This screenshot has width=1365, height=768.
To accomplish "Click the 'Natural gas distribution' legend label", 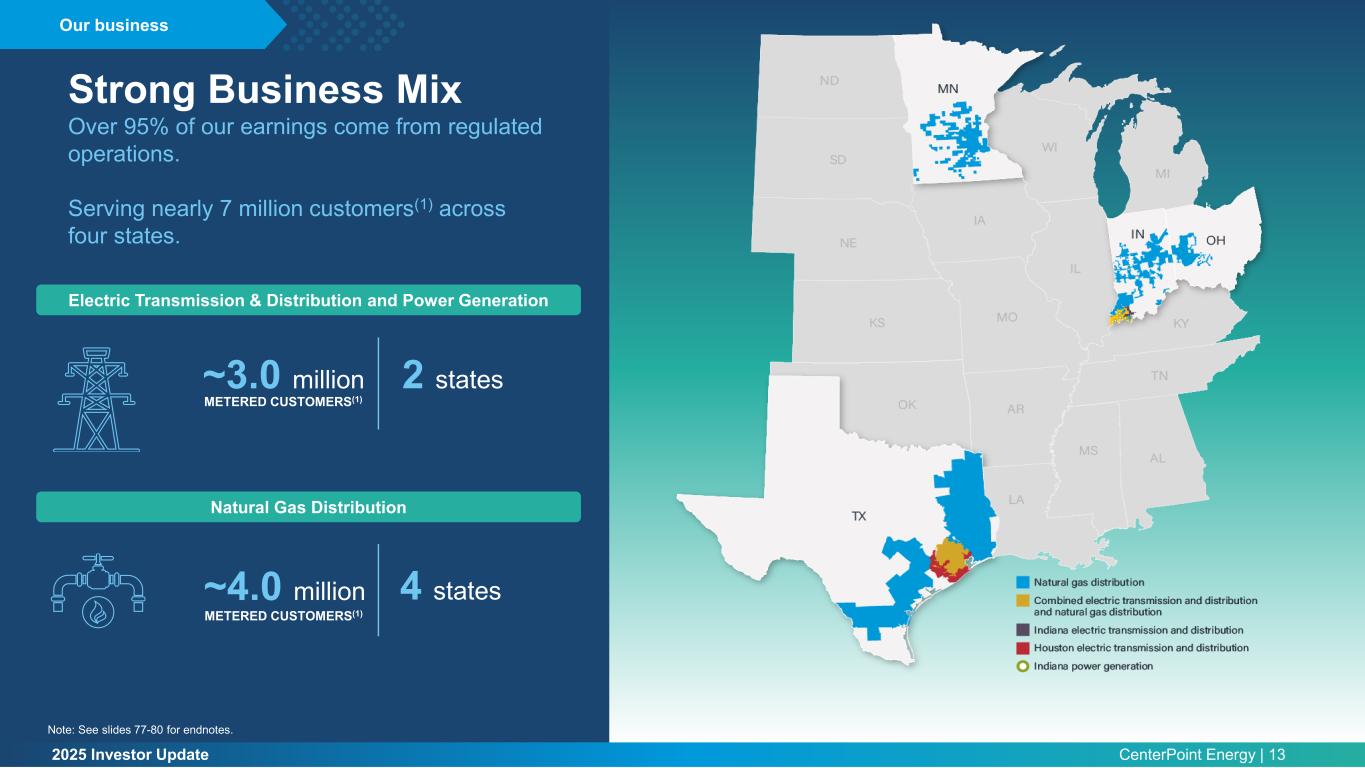I will pos(1089,582).
